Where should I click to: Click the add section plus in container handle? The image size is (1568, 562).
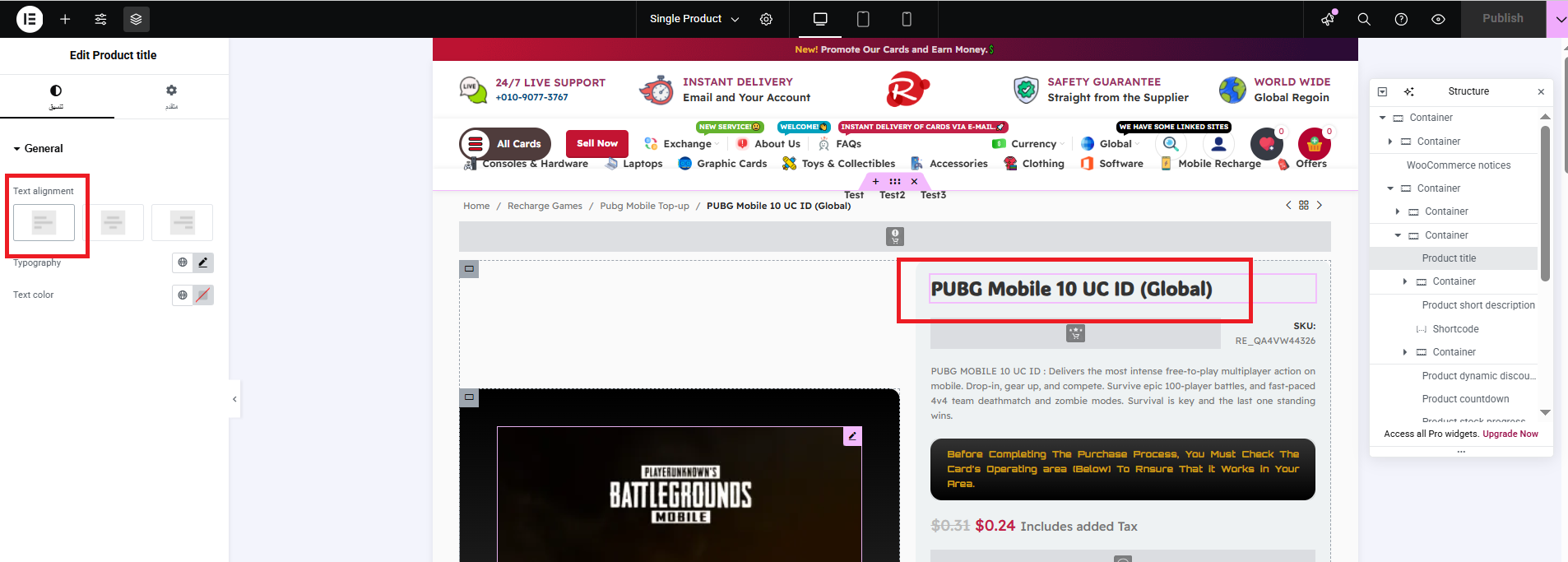[x=875, y=181]
